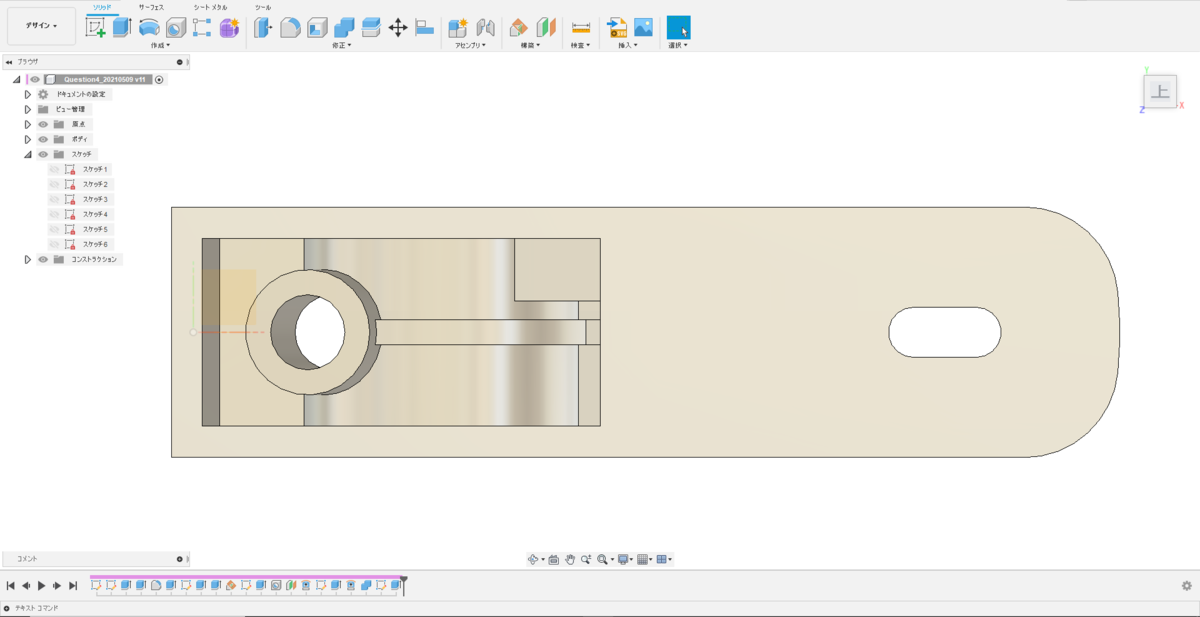Select the Create Form tool
The width and height of the screenshot is (1200, 617).
(x=229, y=28)
